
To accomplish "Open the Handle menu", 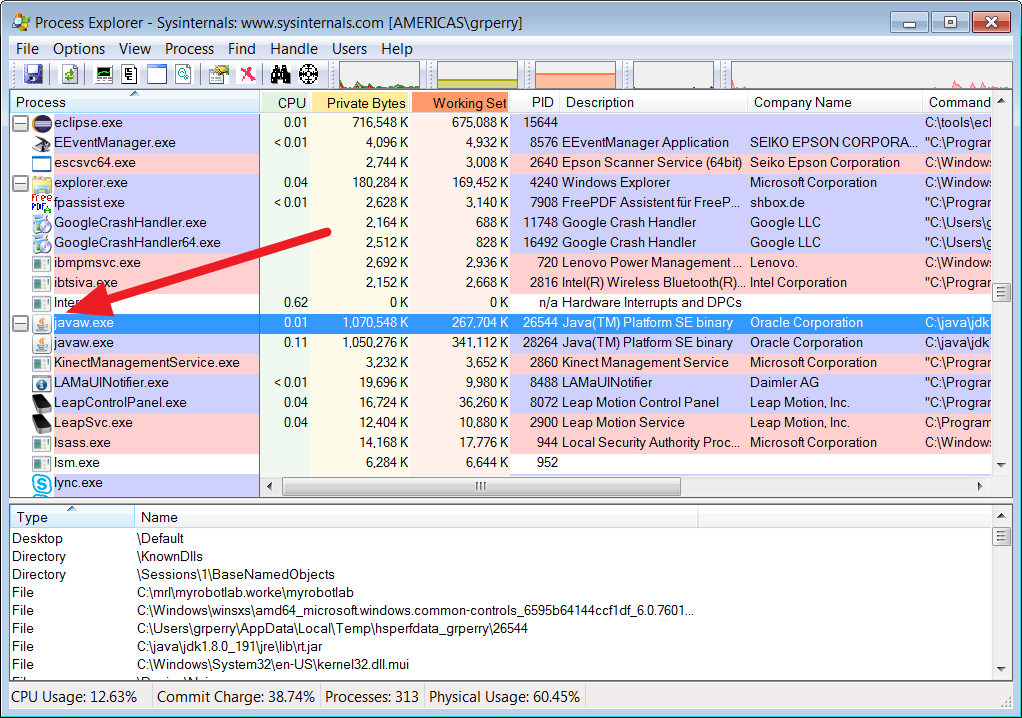I will pyautogui.click(x=293, y=48).
